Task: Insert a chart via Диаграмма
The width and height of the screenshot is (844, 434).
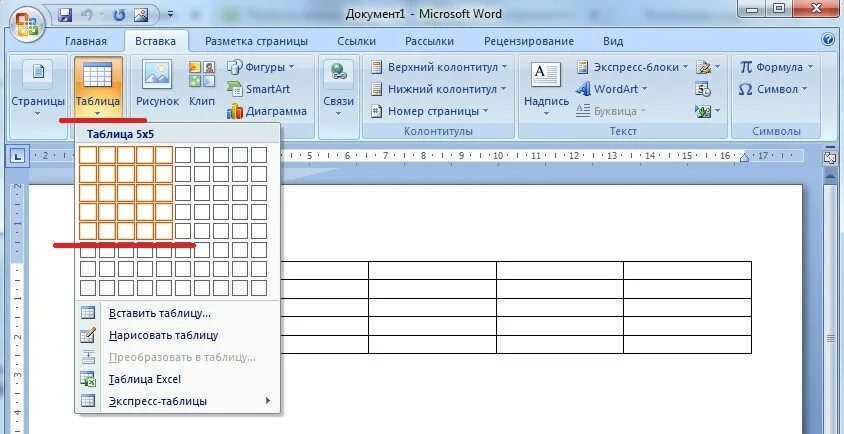Action: coord(267,111)
